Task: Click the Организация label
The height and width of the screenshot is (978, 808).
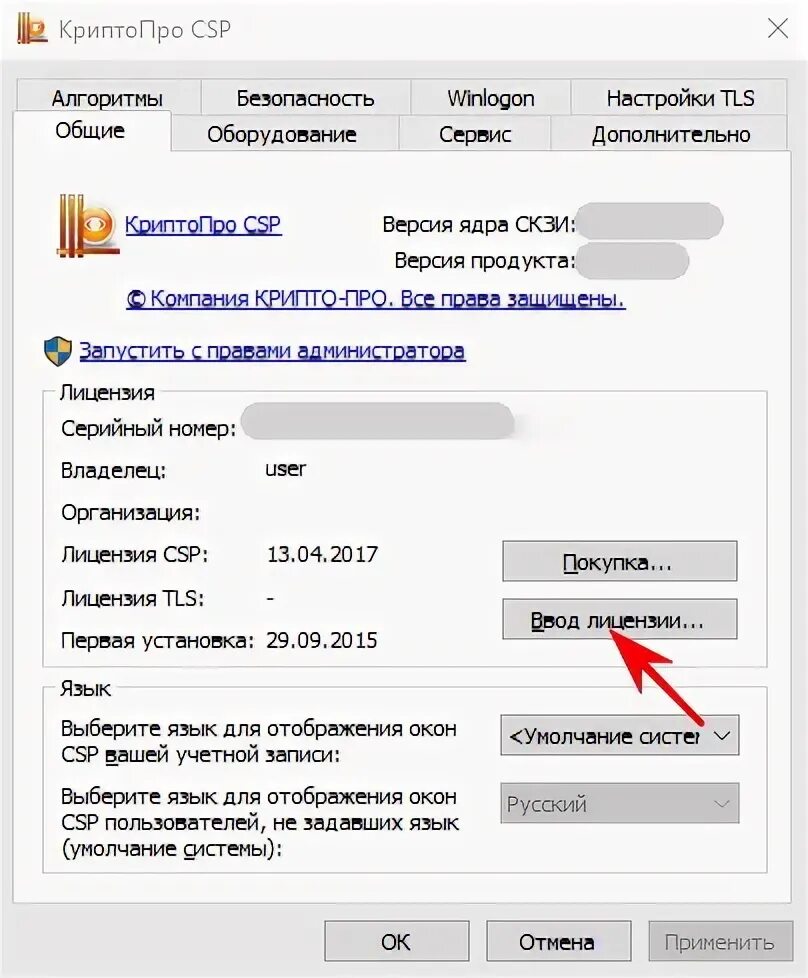Action: tap(130, 513)
